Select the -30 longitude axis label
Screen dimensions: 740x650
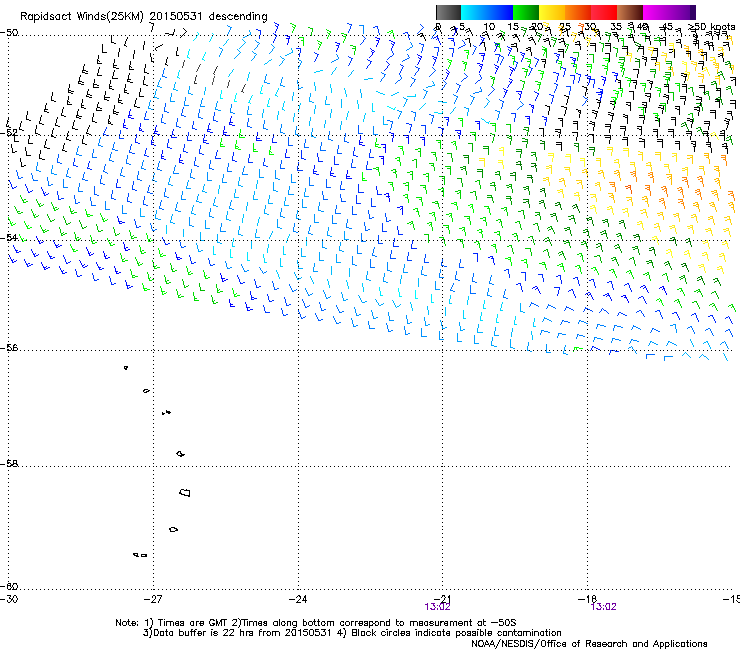pos(9,599)
